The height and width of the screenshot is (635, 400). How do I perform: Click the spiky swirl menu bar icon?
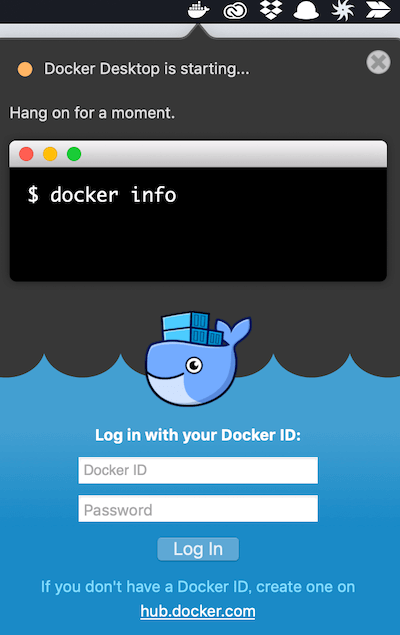pos(343,10)
